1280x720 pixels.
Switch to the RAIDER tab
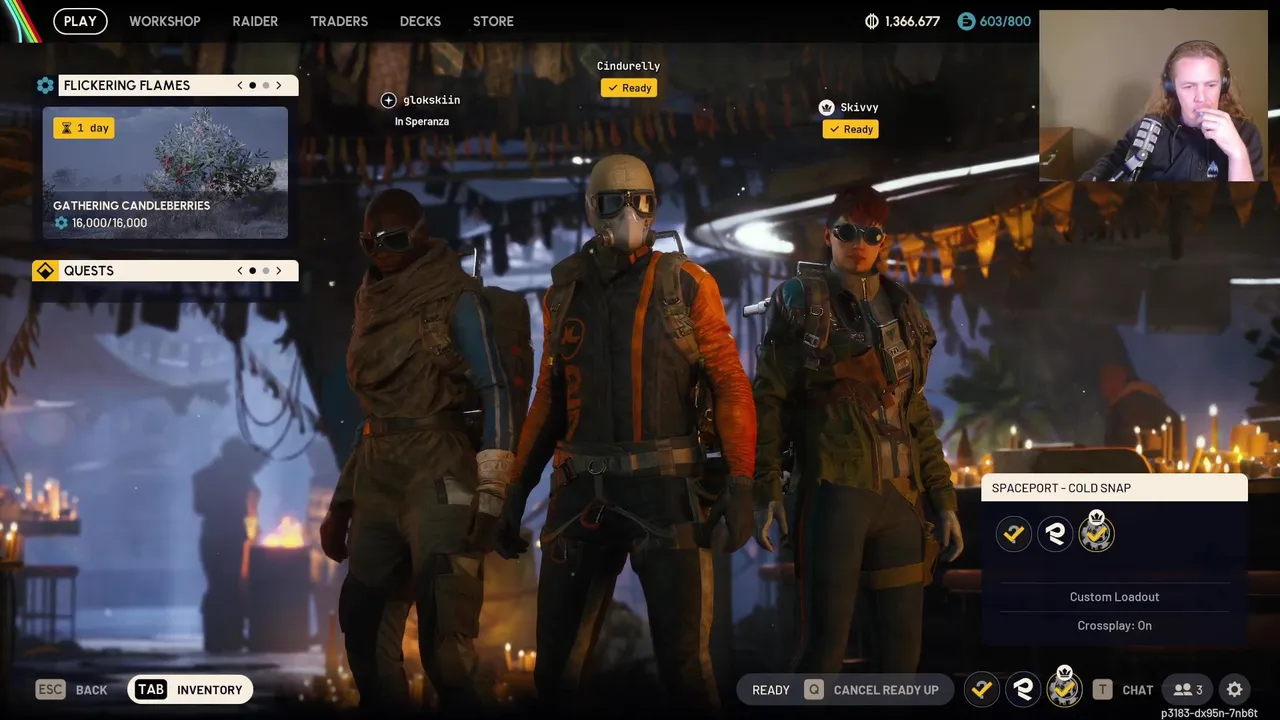(x=255, y=21)
